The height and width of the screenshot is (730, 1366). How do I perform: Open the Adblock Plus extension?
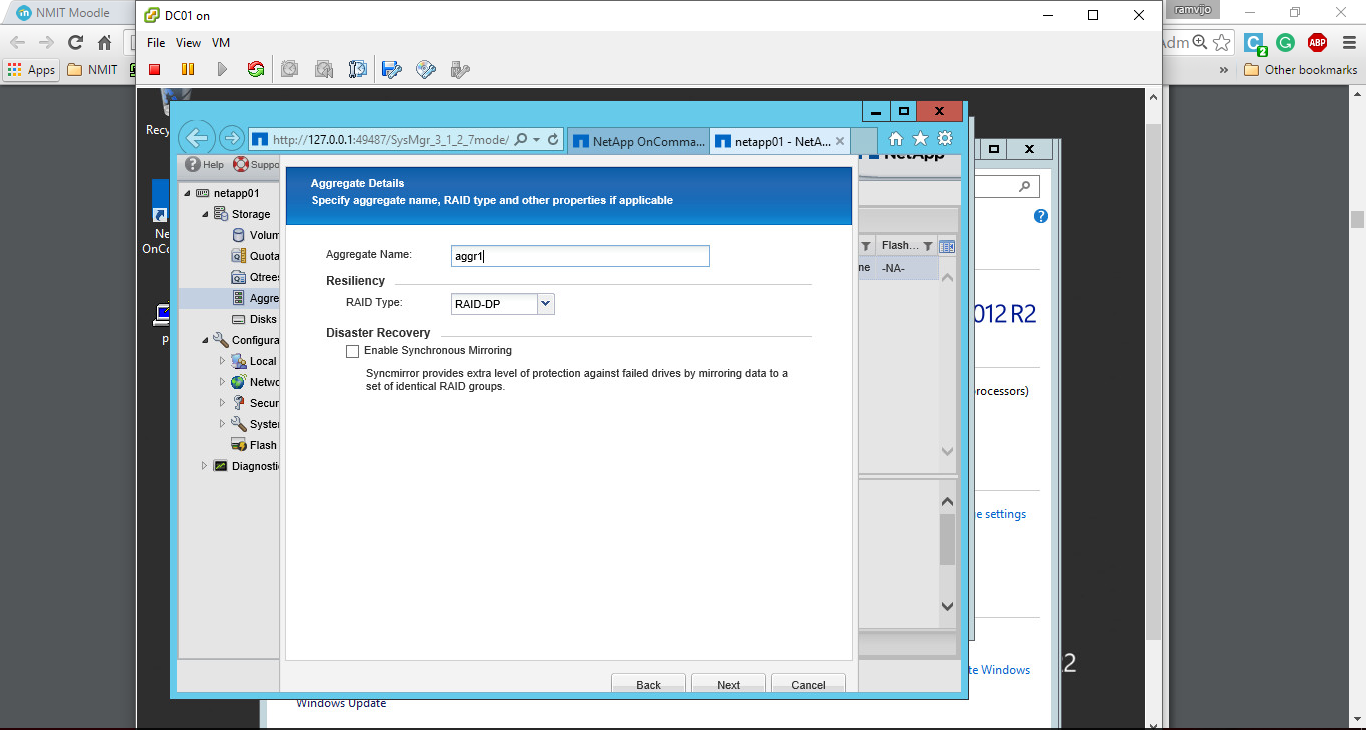click(x=1317, y=42)
